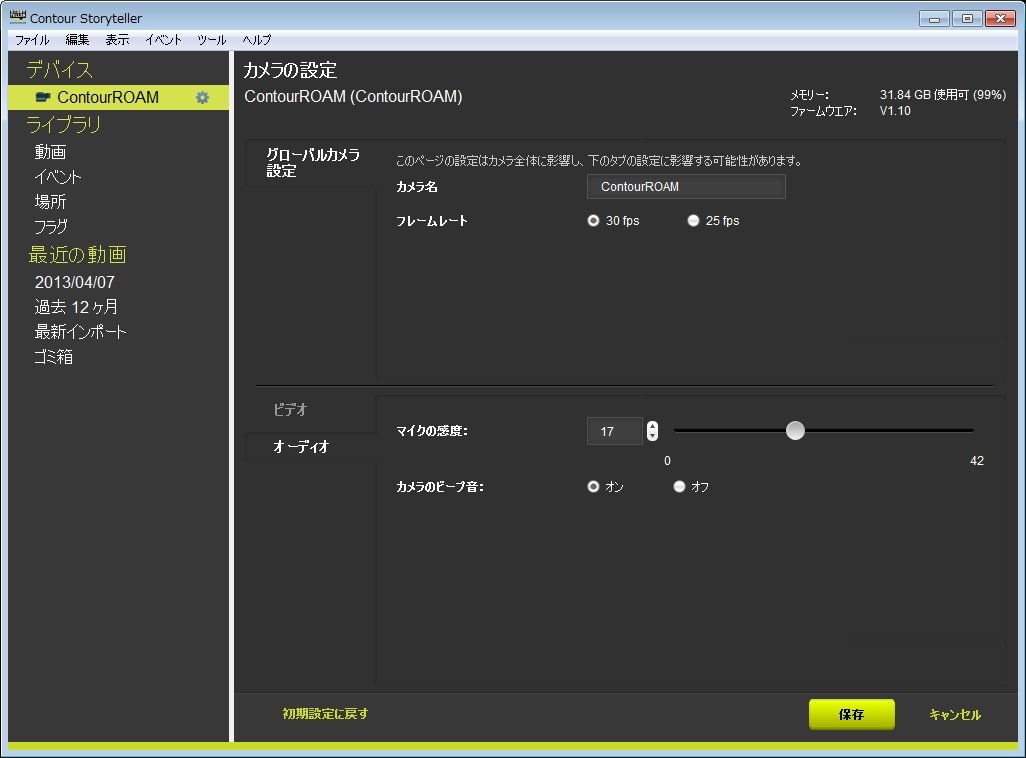
Task: Select 過去 12ヶ月 under recent videos
Action: click(x=77, y=307)
